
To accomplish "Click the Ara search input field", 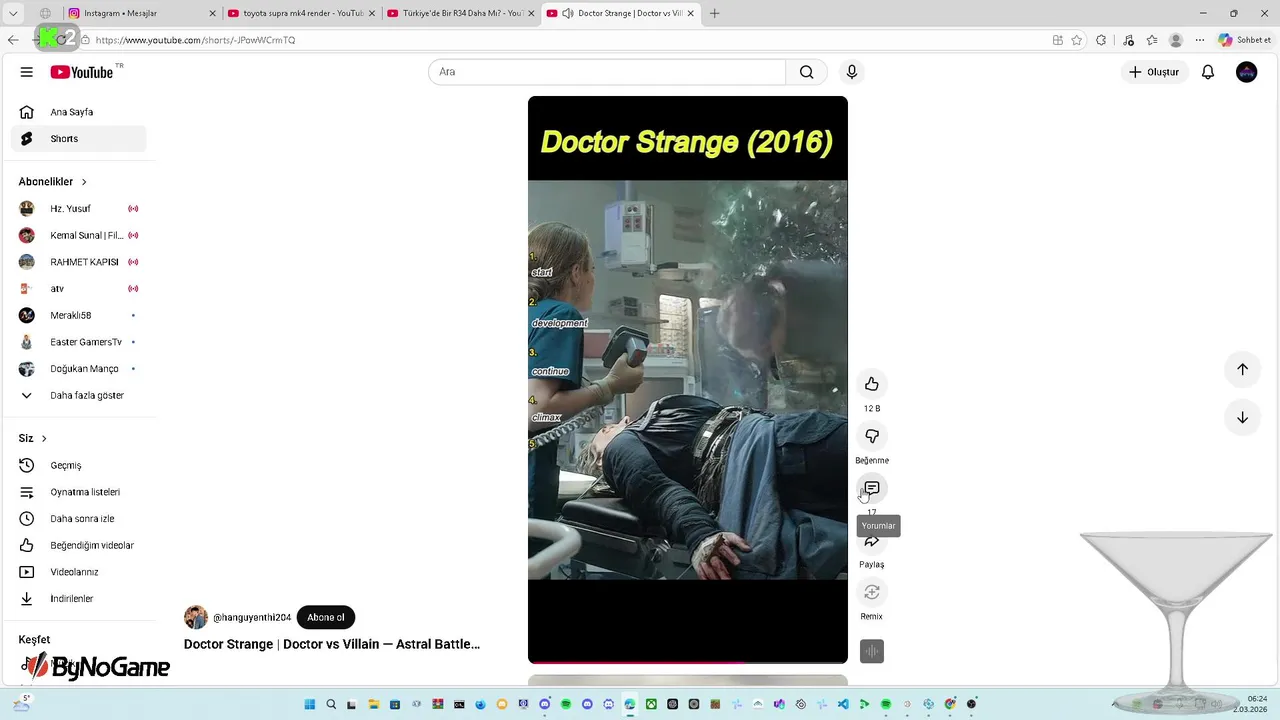I will pyautogui.click(x=607, y=72).
